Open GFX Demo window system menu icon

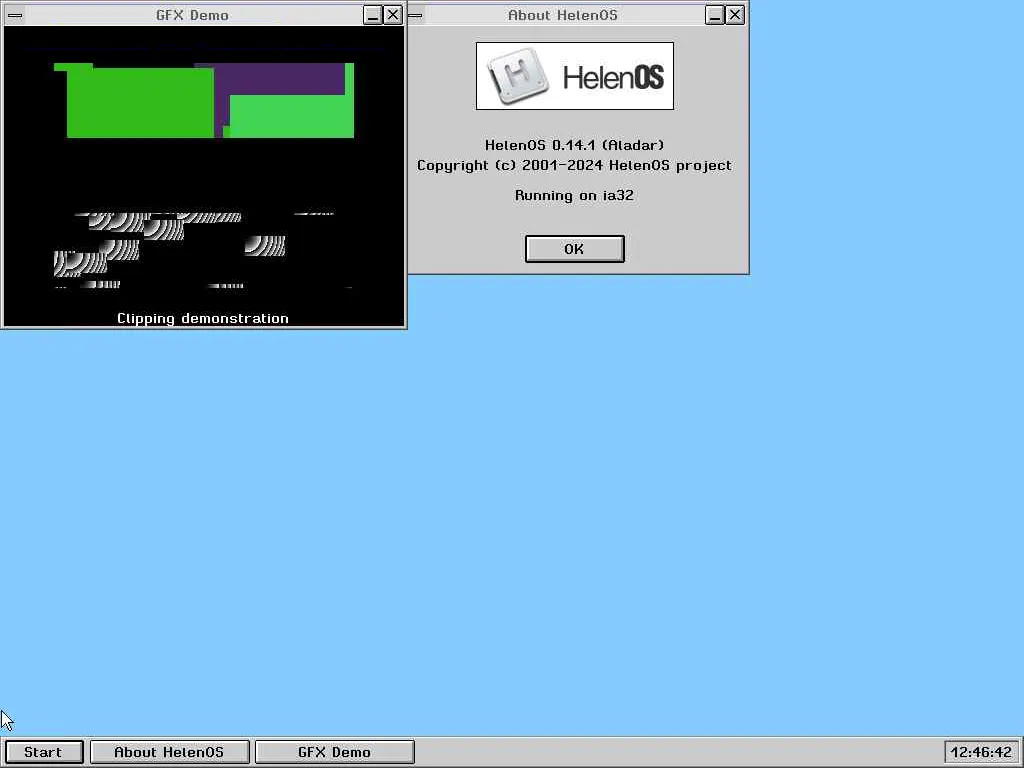point(15,15)
